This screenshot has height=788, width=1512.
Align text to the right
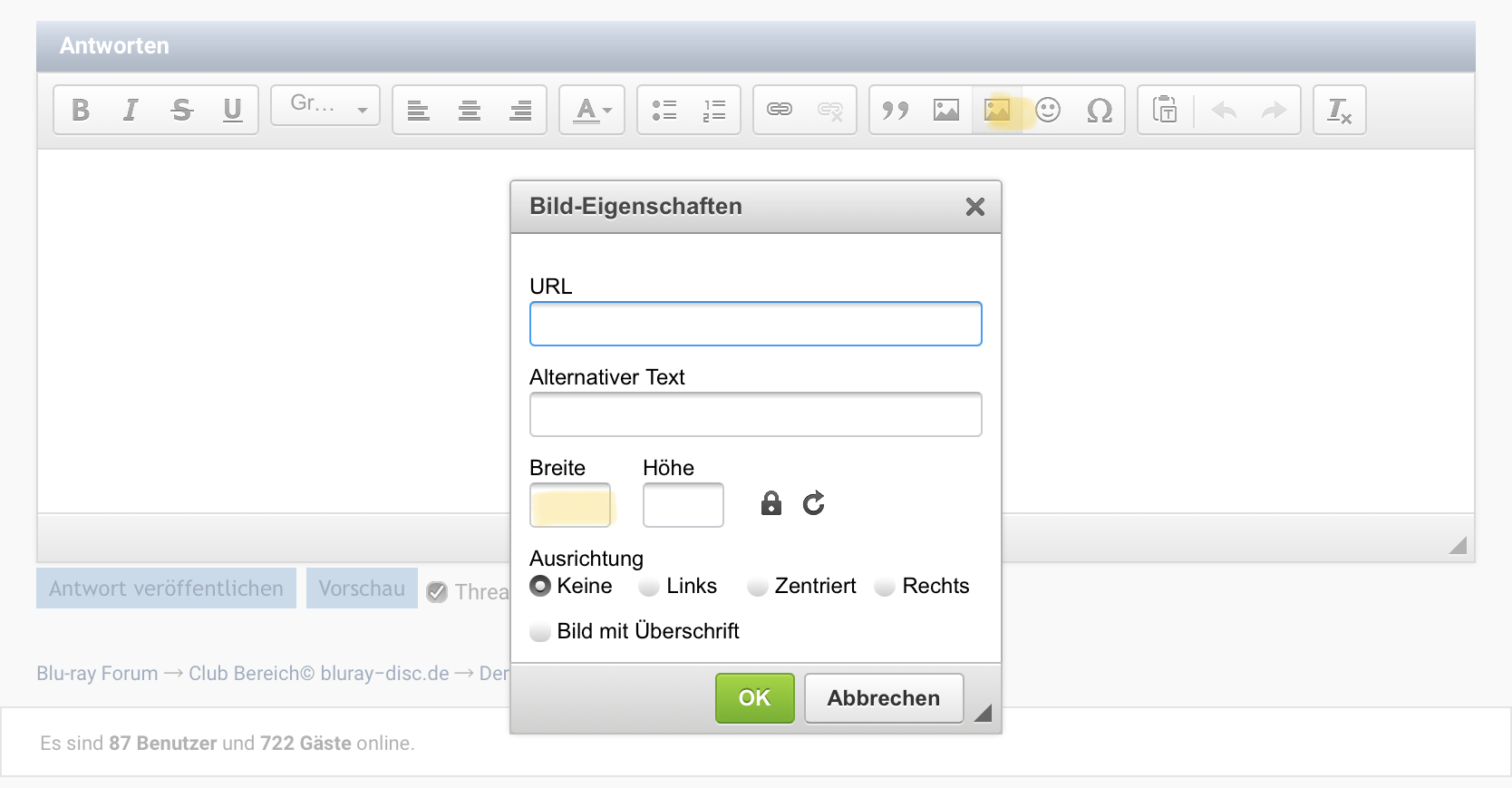point(520,110)
